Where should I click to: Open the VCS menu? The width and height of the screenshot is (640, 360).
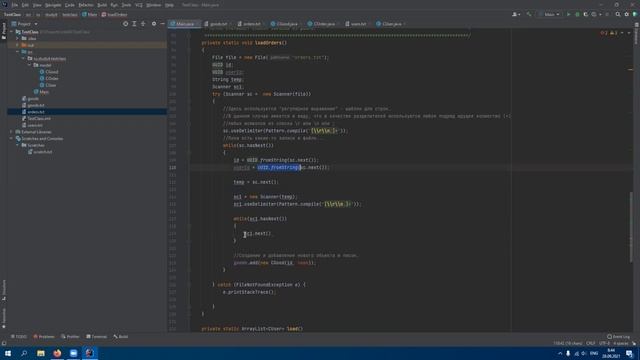point(139,5)
